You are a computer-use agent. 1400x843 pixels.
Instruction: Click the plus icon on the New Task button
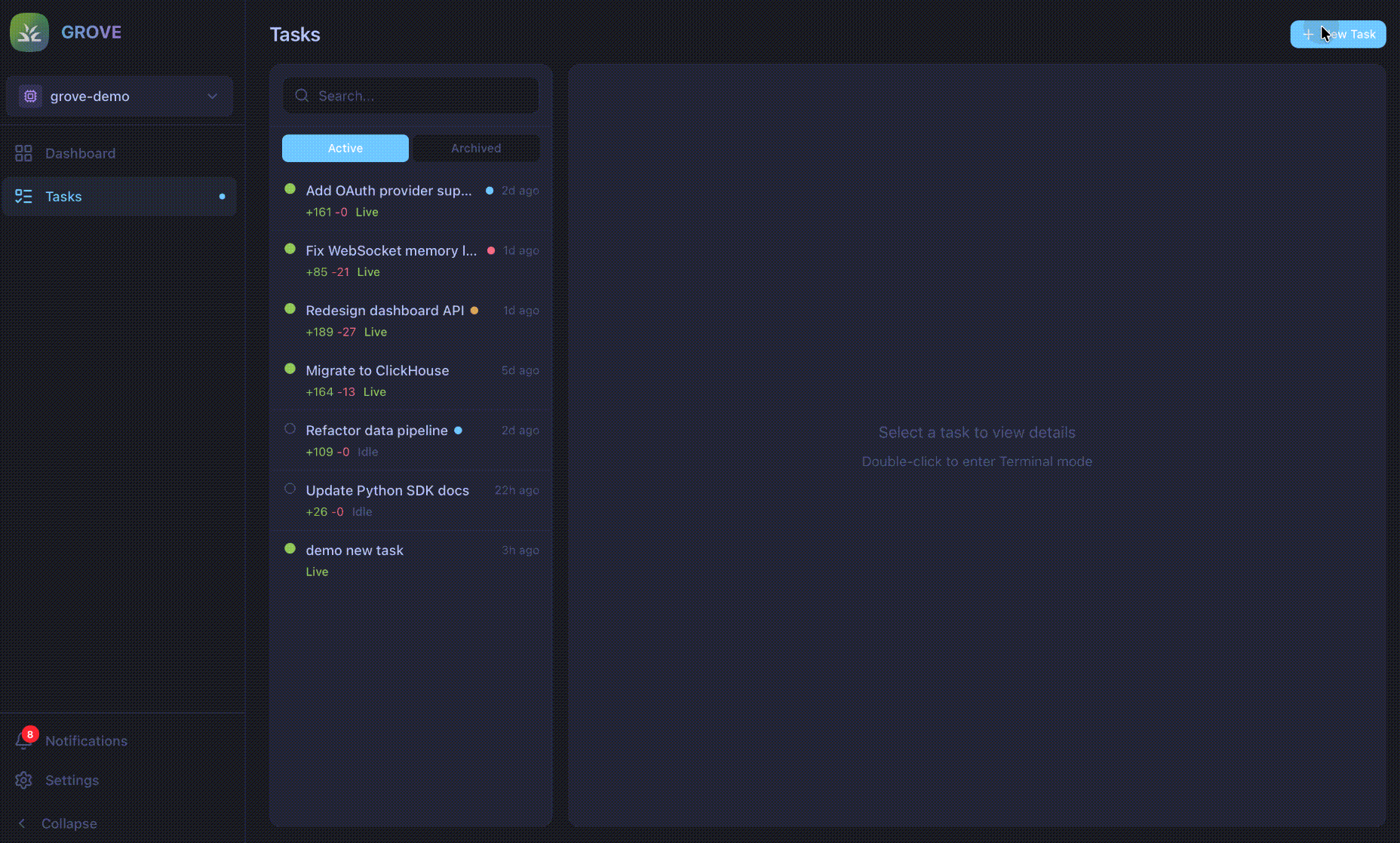click(1309, 34)
